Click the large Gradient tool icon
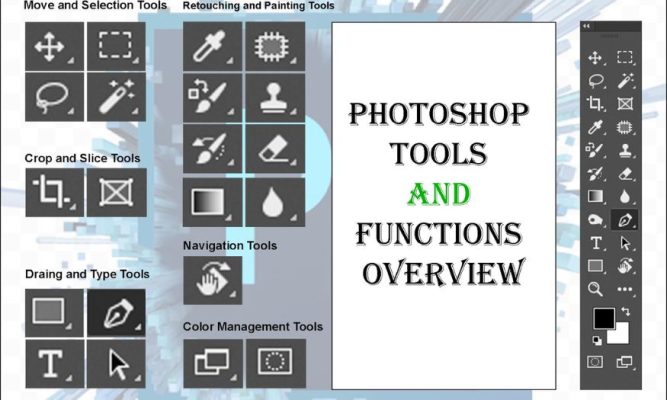Screen dimensions: 667x400 (212, 202)
